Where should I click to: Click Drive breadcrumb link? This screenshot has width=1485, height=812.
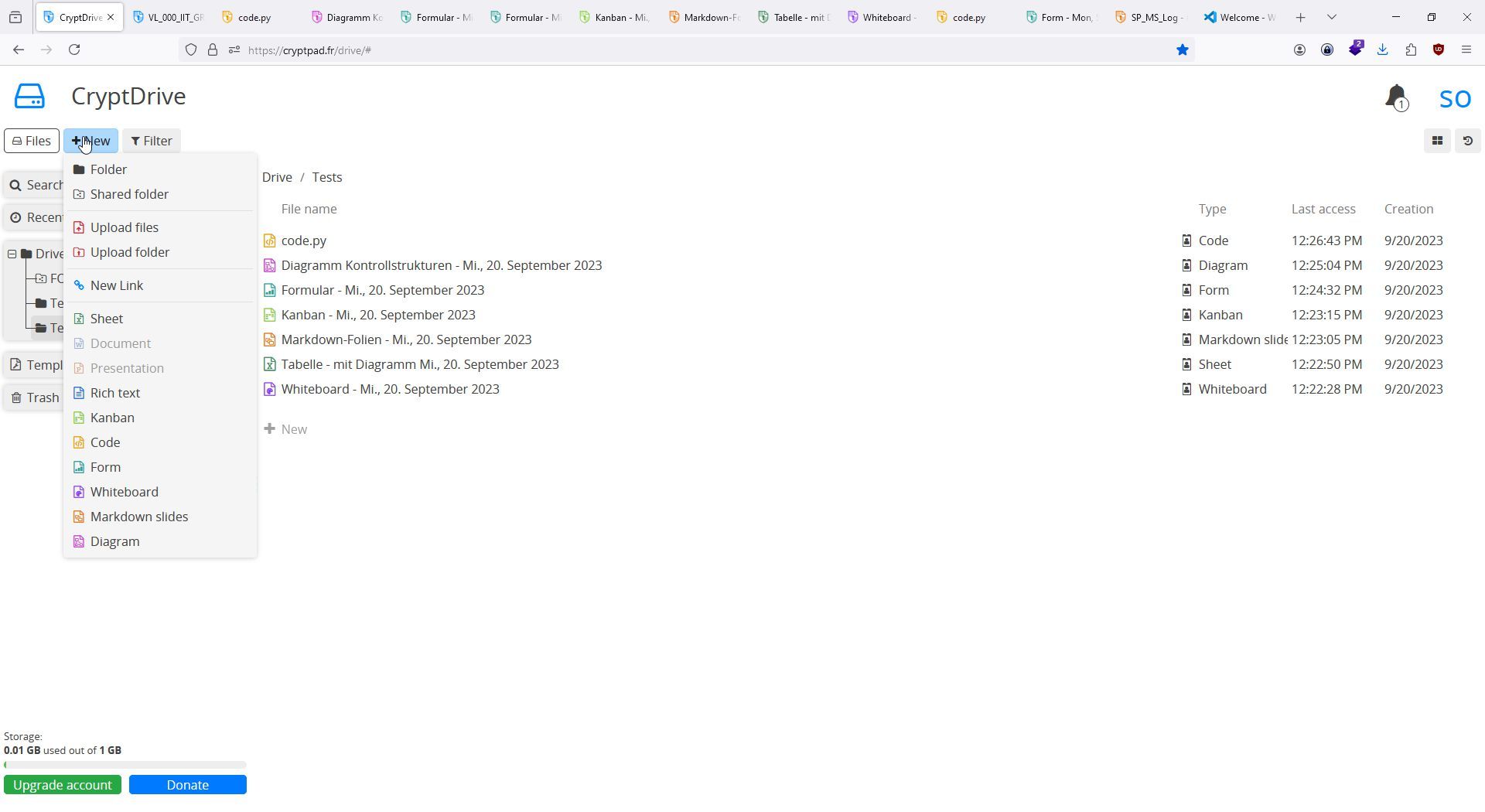pyautogui.click(x=277, y=177)
